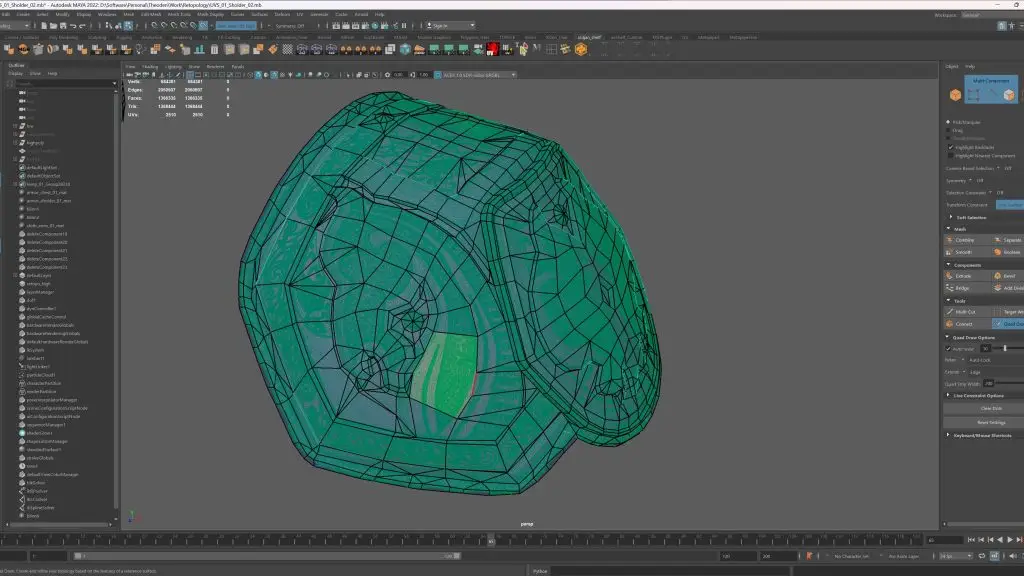Open the Mesh Tools menu
Screen dimensions: 1024x576
pos(180,15)
